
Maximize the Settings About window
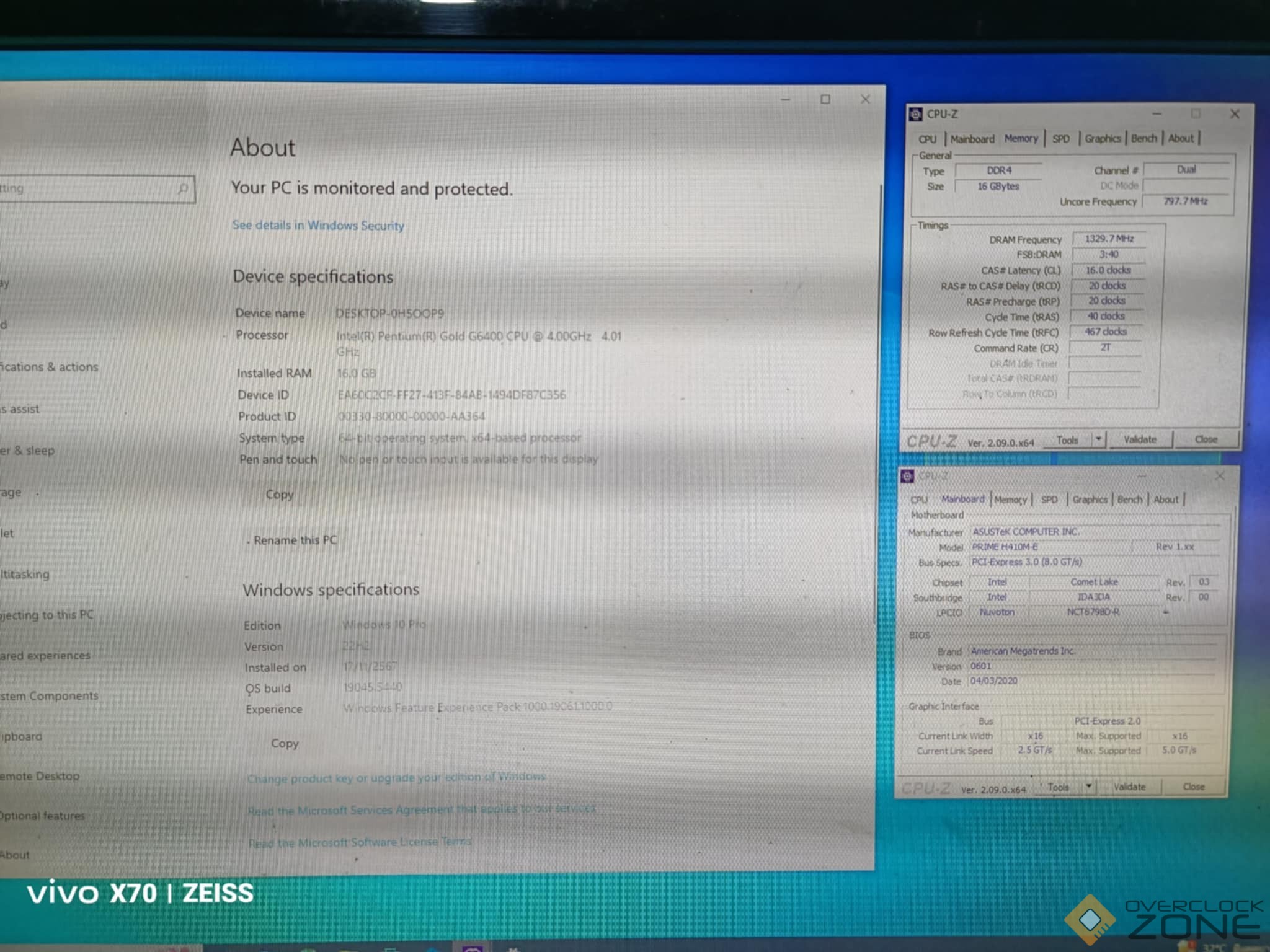coord(825,99)
